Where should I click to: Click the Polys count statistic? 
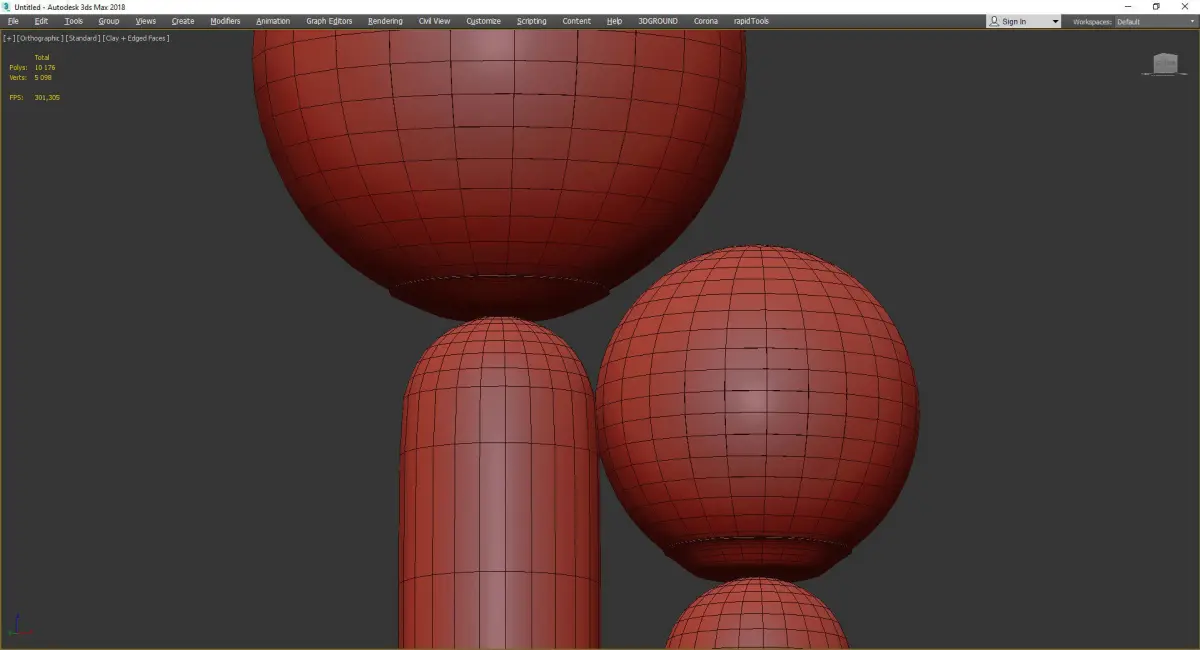(x=32, y=67)
